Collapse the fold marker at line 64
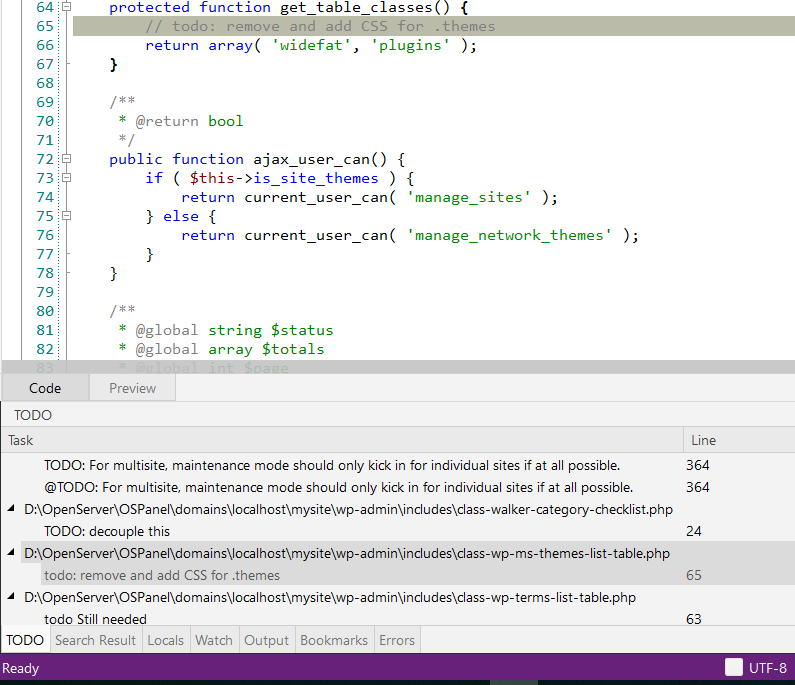Viewport: 795px width, 685px height. [x=66, y=7]
